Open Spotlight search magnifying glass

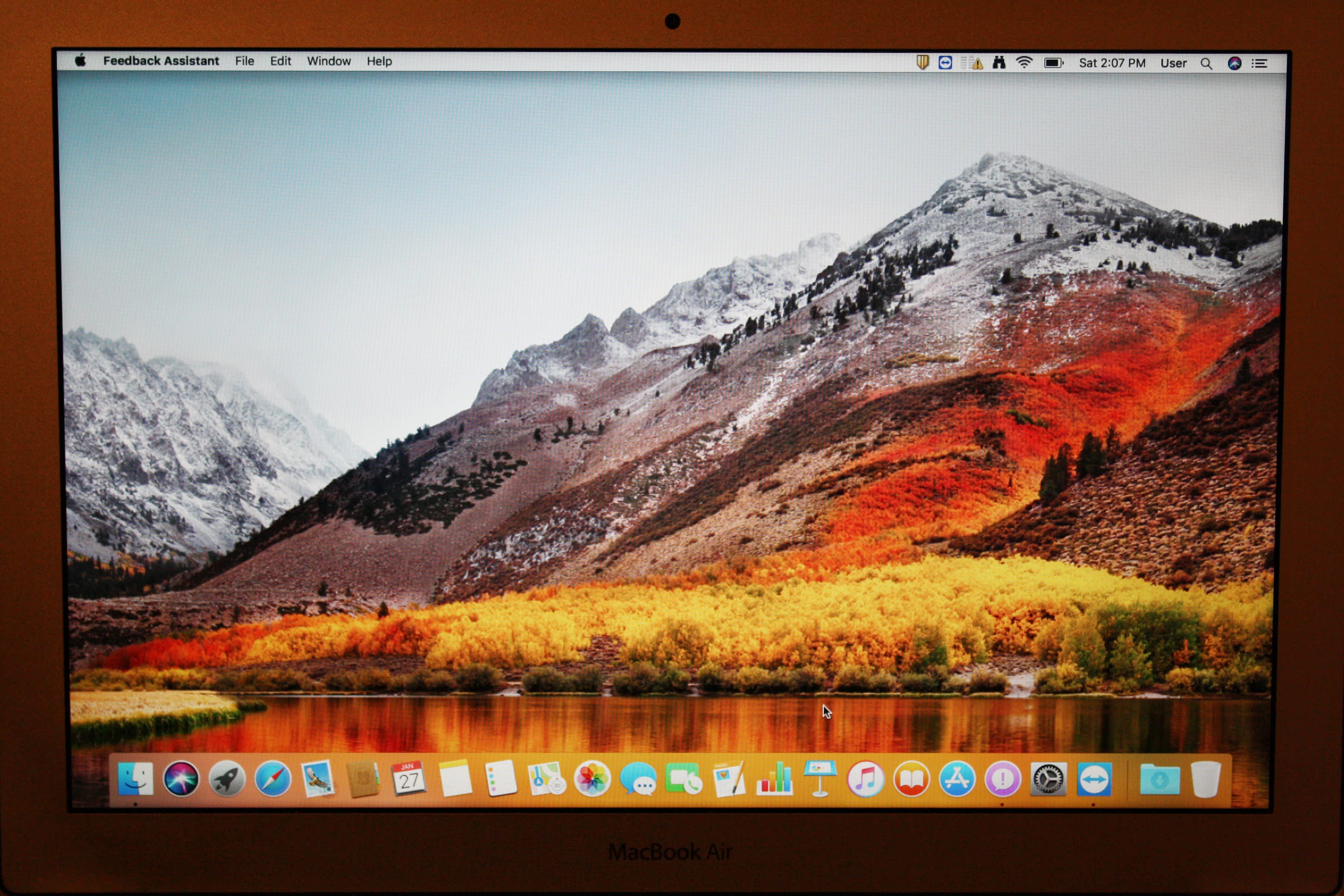tap(1206, 63)
